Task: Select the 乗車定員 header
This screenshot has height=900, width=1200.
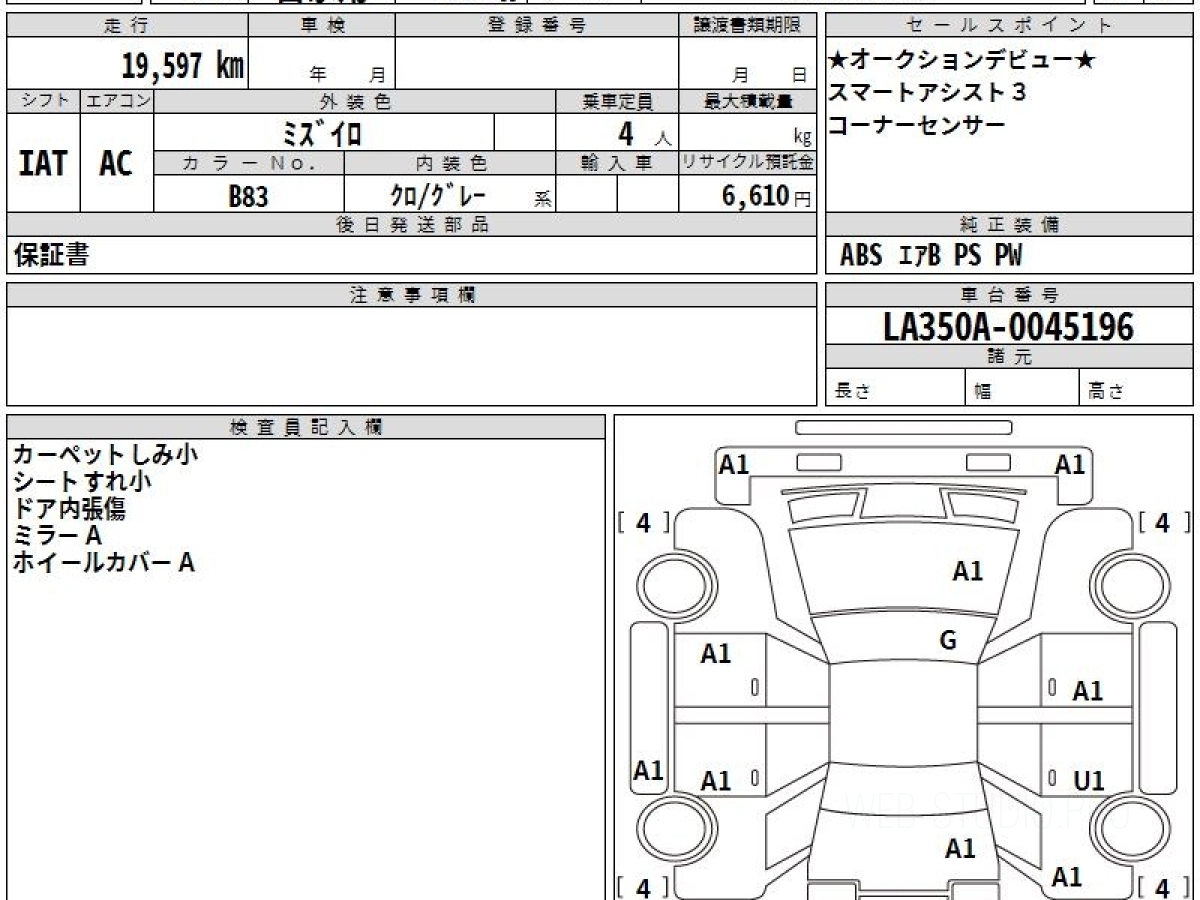Action: tap(617, 101)
